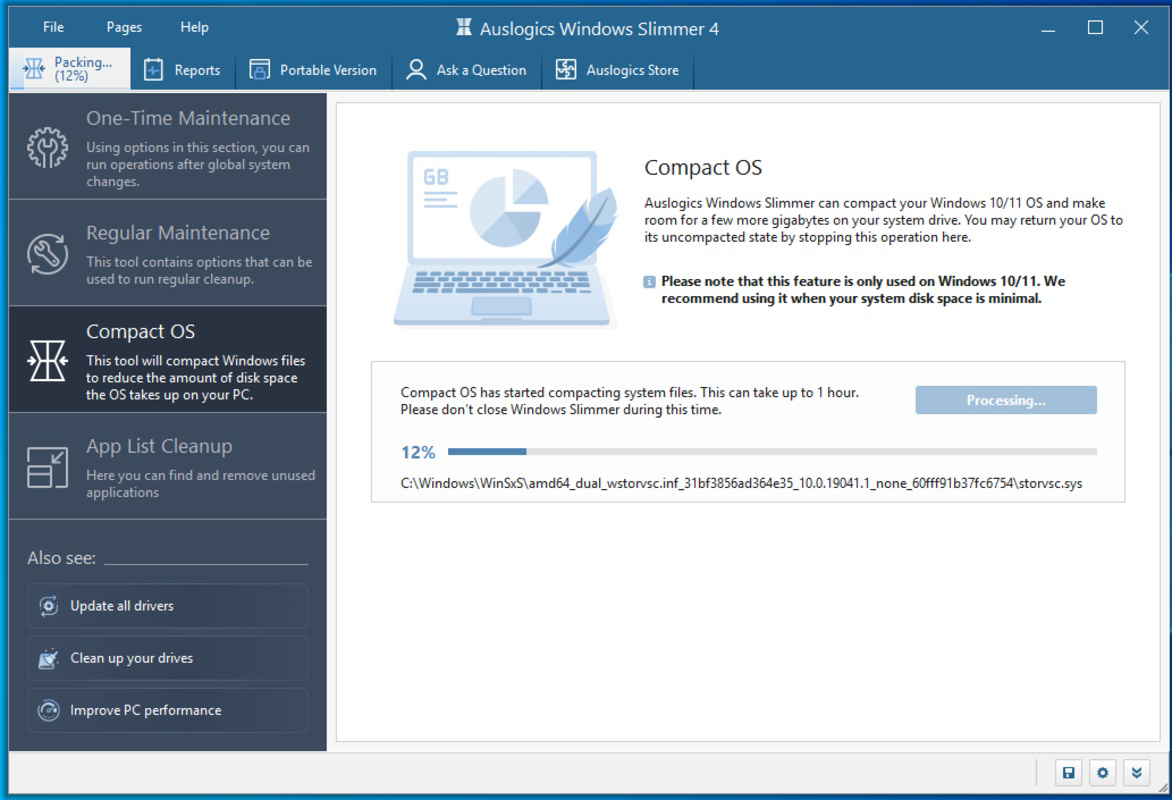Click the 12% progress label
Viewport: 1172px width, 800px height.
pos(418,452)
